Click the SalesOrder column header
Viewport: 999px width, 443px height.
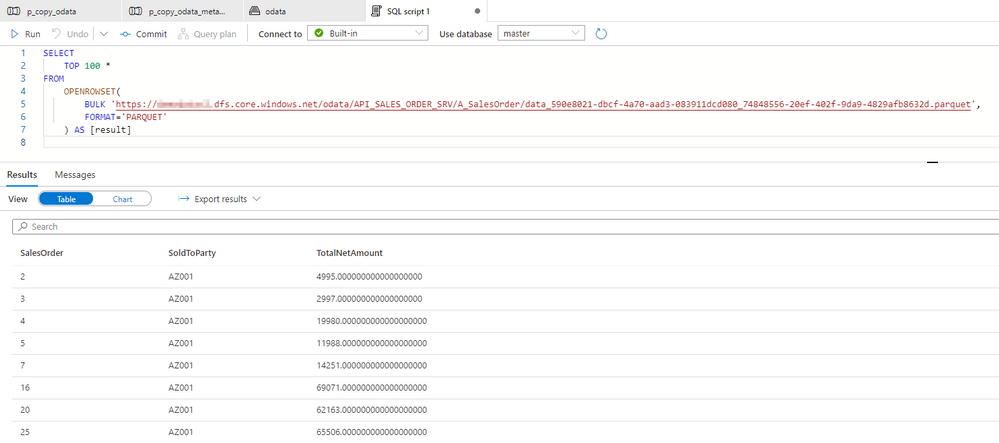[x=42, y=253]
